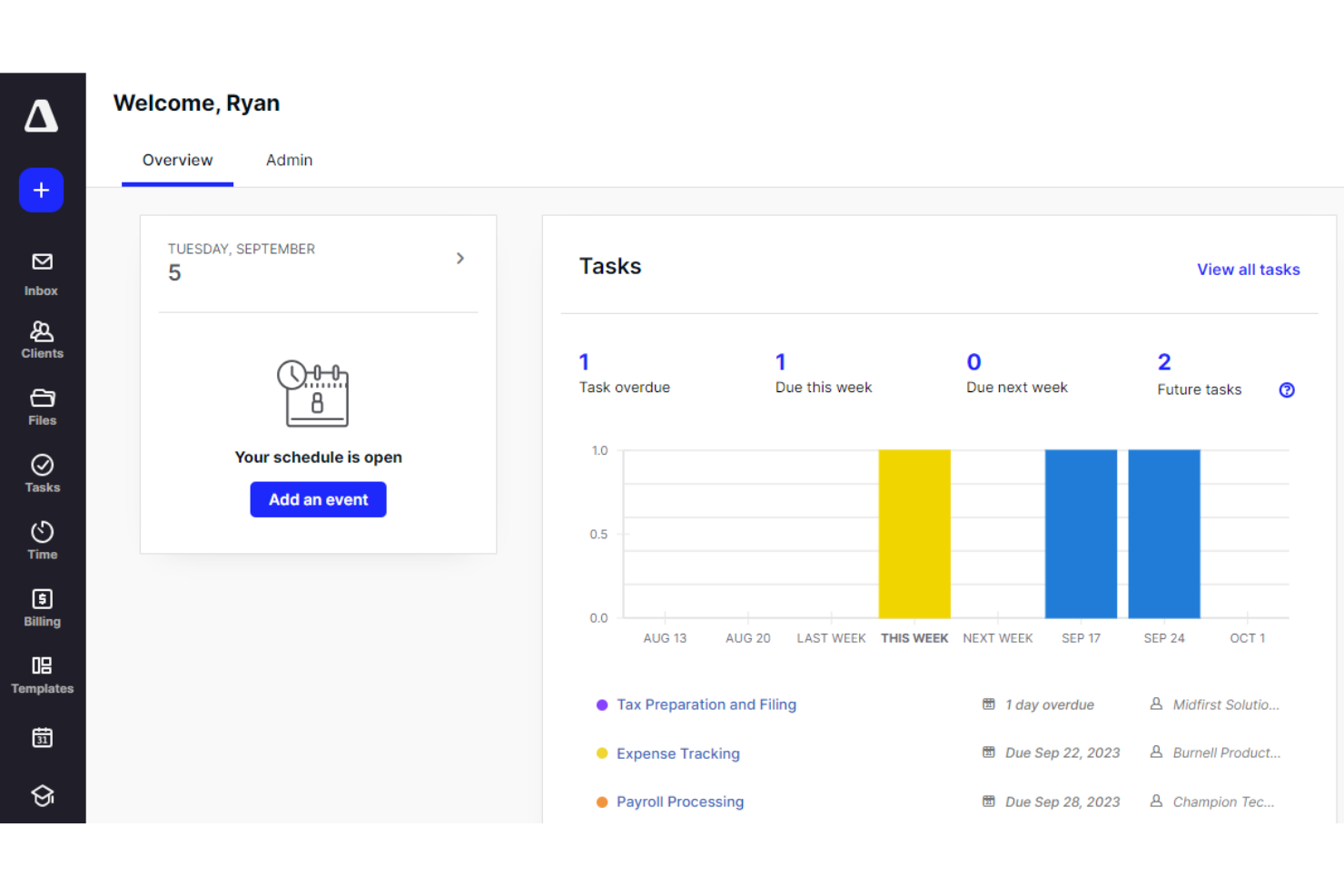Switch to the Admin tab
Screen dimensions: 1344x896
[289, 161]
